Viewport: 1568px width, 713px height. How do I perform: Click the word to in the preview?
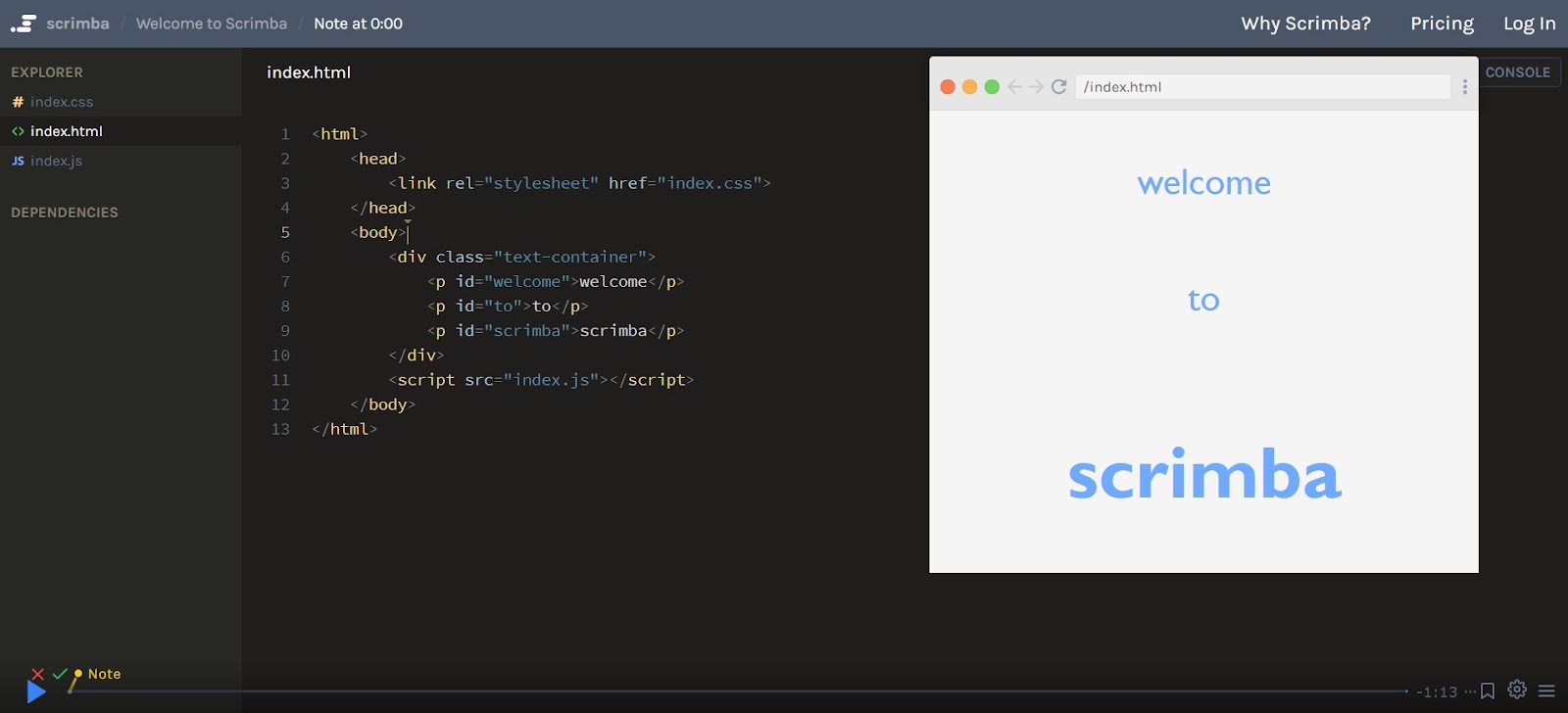(x=1203, y=300)
